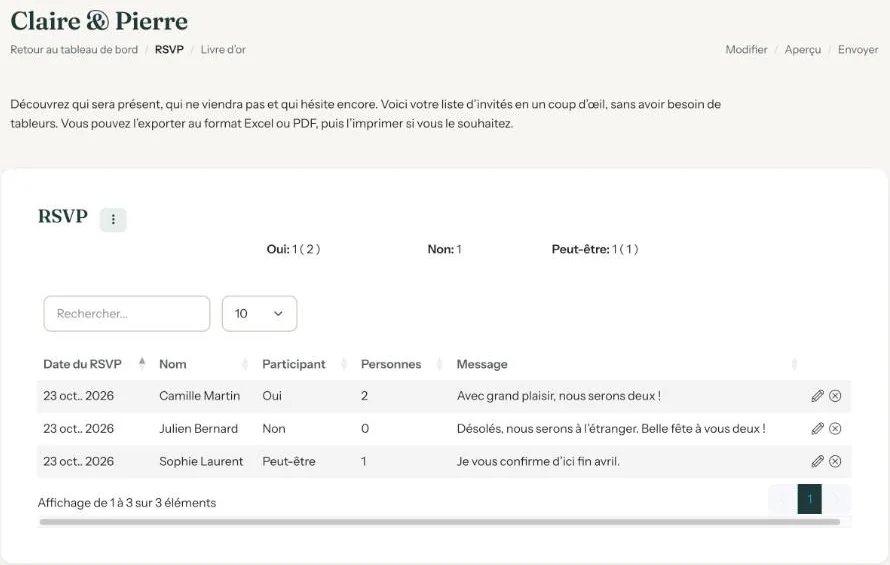Select pagination page 1 button
Screen dimensions: 890x565
809,499
